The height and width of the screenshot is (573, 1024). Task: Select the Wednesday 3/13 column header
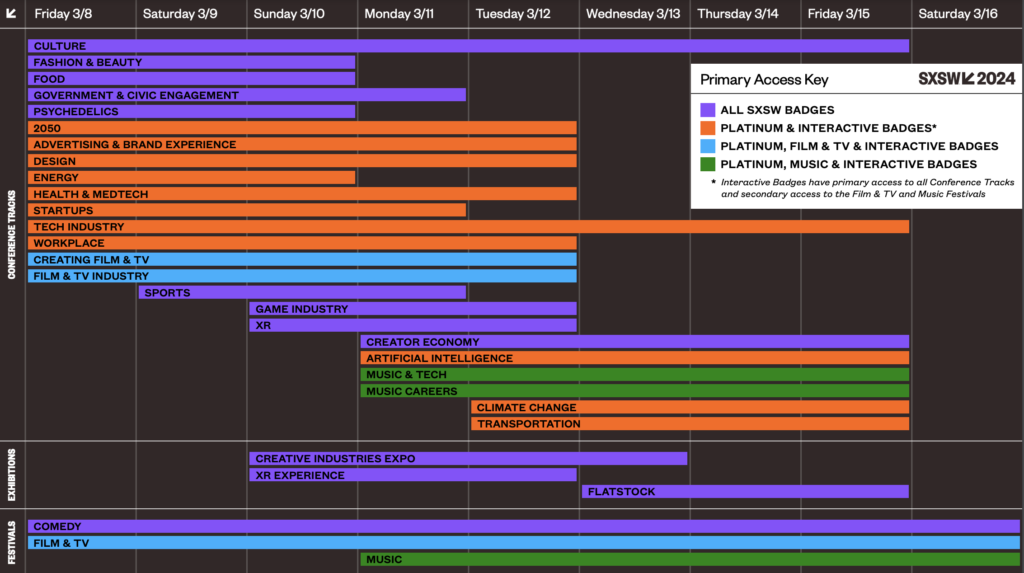633,14
